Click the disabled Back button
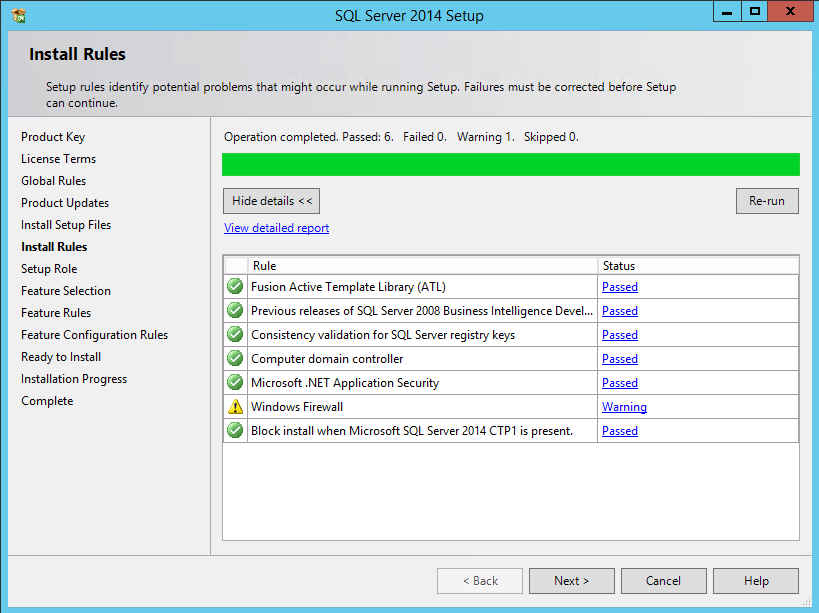Viewport: 819px width, 613px height. click(480, 581)
